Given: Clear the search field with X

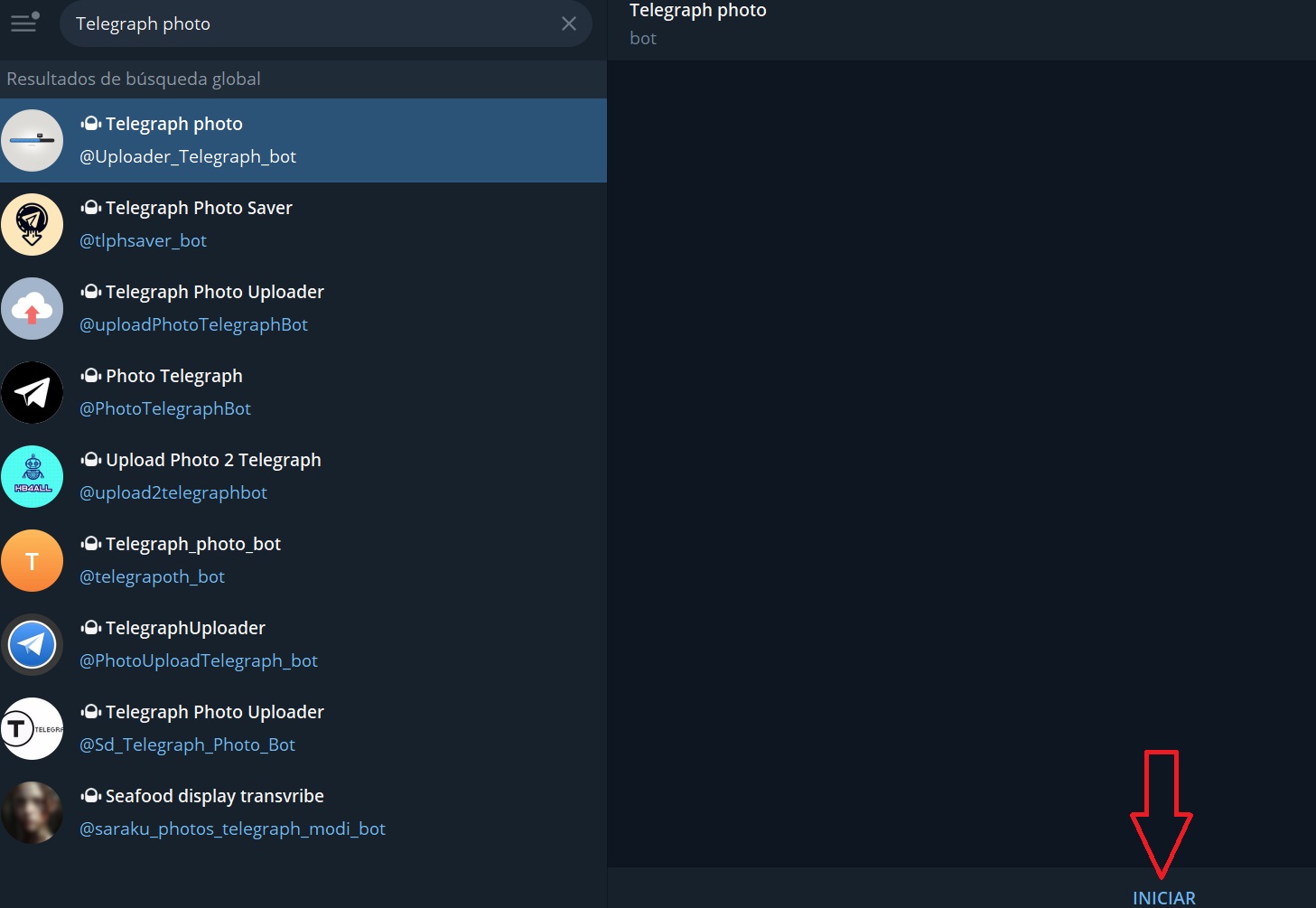Looking at the screenshot, I should 569,23.
